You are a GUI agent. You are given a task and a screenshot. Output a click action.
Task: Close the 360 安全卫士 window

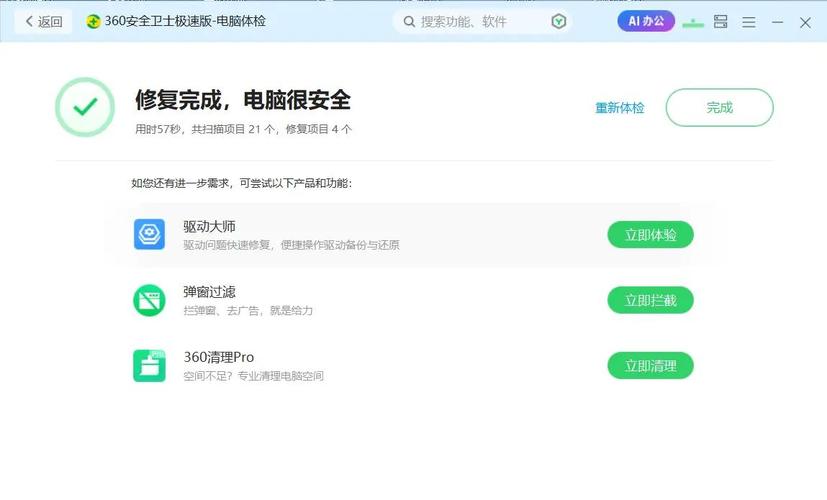[805, 22]
